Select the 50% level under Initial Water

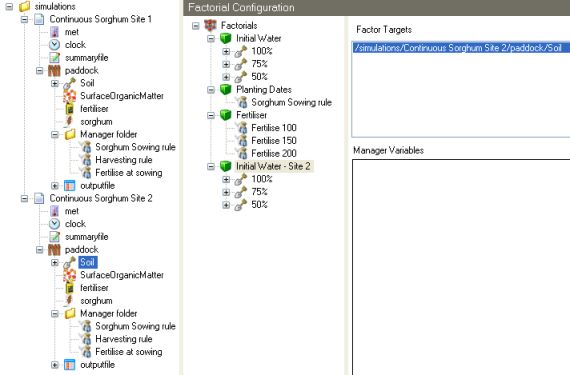pyautogui.click(x=260, y=77)
